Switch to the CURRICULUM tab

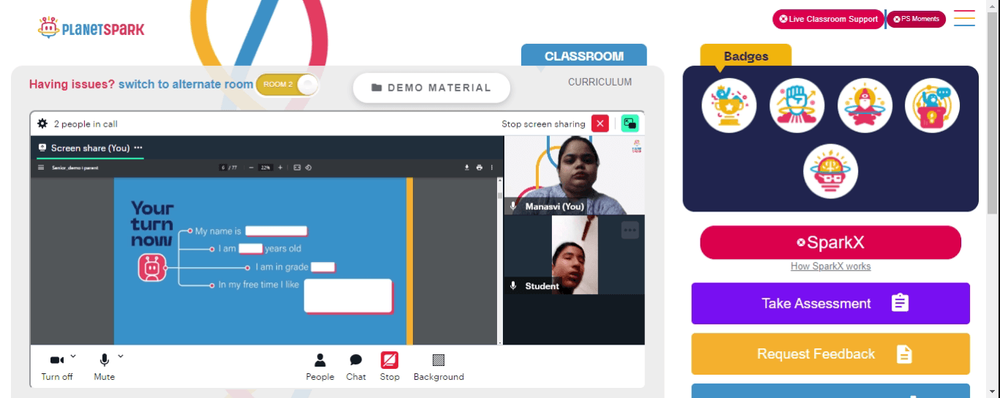point(599,82)
